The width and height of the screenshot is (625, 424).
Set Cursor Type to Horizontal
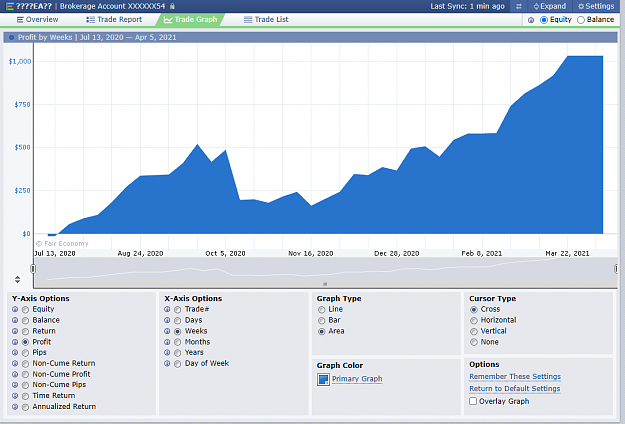474,320
